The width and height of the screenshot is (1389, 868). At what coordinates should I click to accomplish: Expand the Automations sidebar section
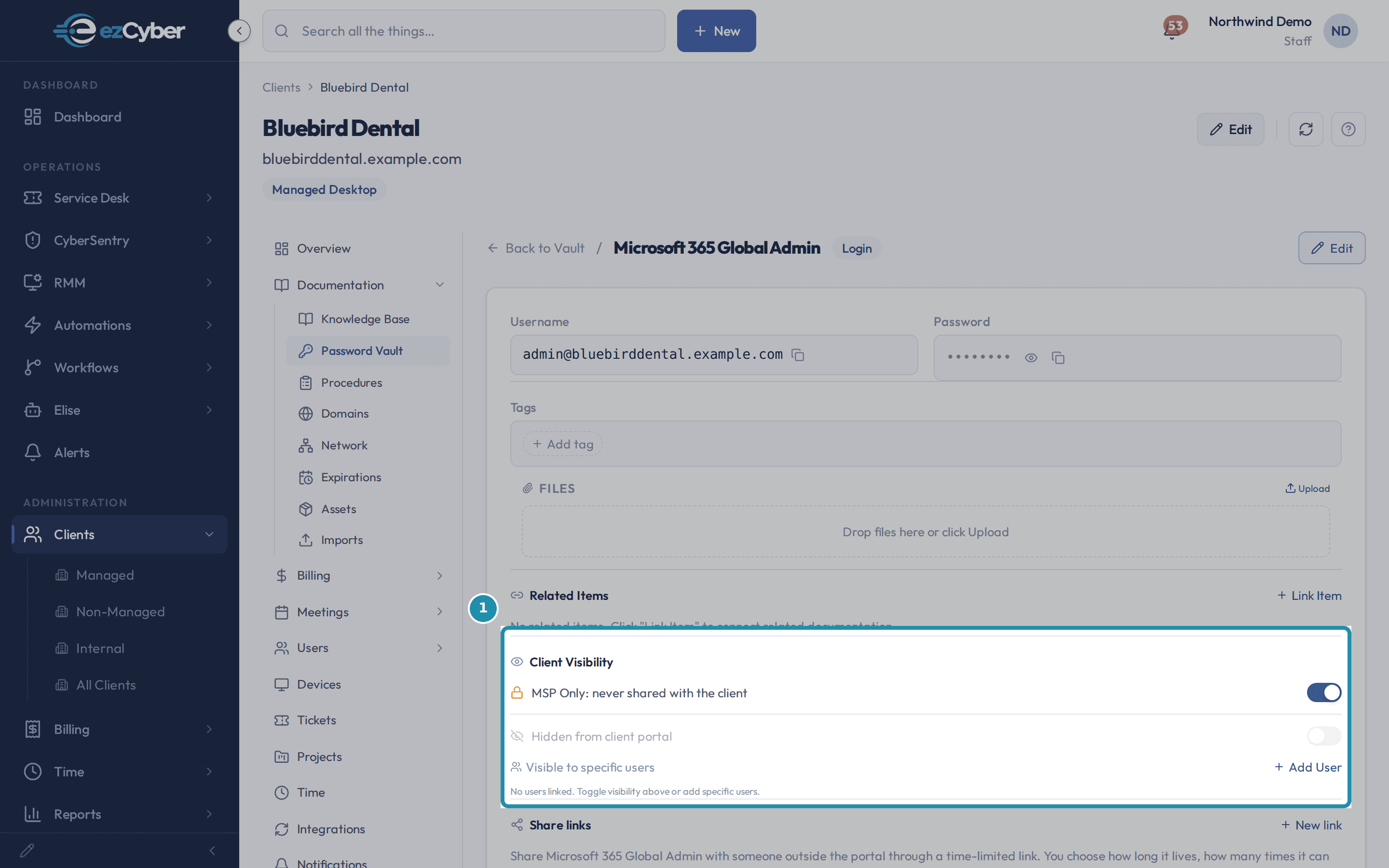[120, 325]
